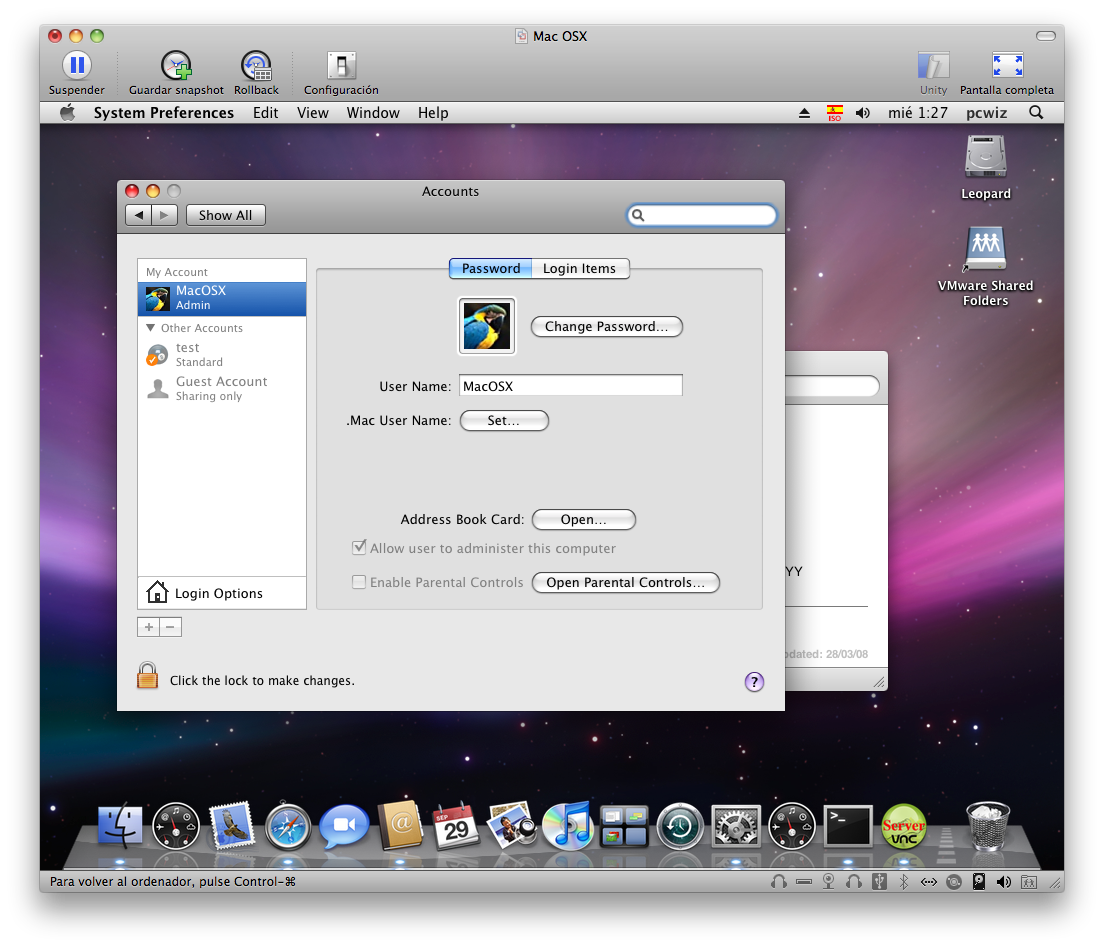Open the Terminal from the dock
1104x947 pixels.
(x=847, y=827)
